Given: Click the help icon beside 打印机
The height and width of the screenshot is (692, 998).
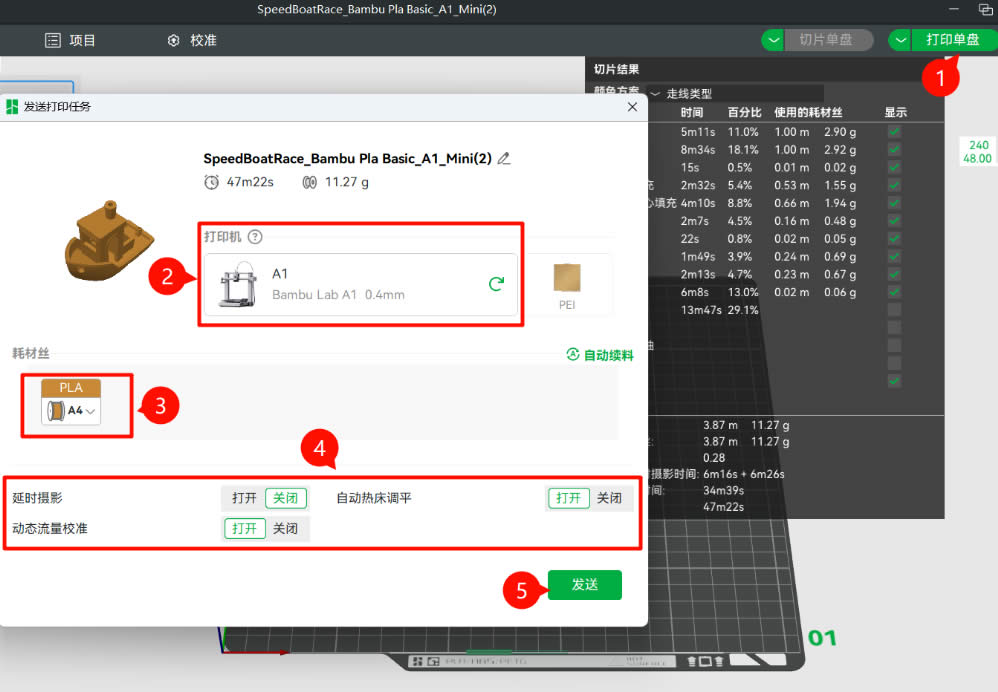Looking at the screenshot, I should (255, 237).
